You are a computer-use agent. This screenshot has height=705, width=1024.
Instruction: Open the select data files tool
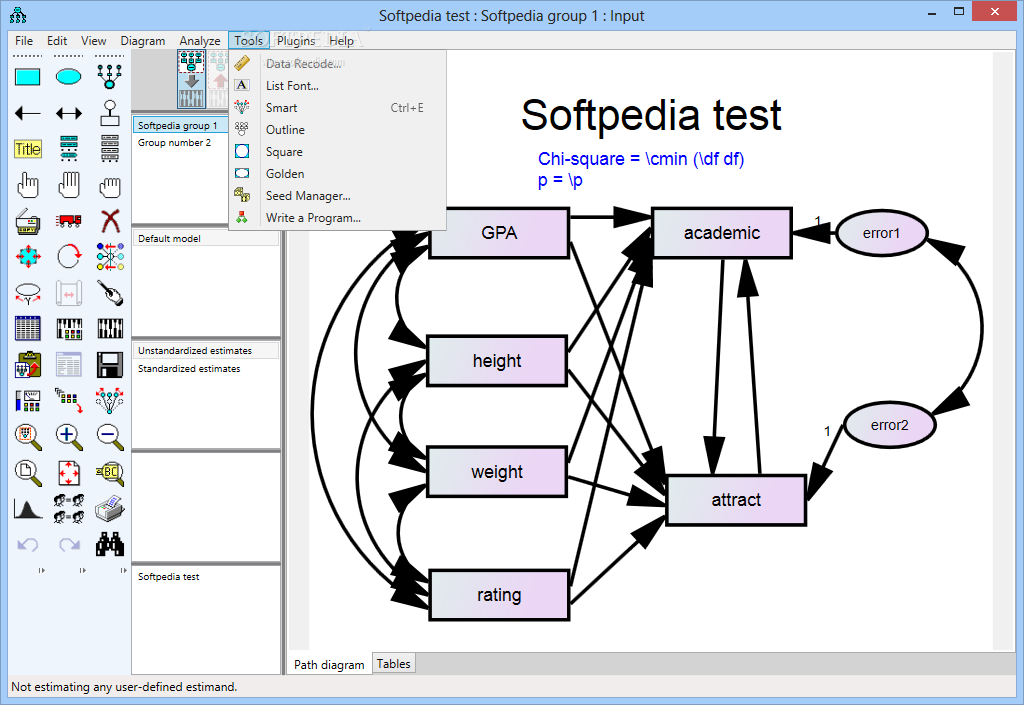27,328
